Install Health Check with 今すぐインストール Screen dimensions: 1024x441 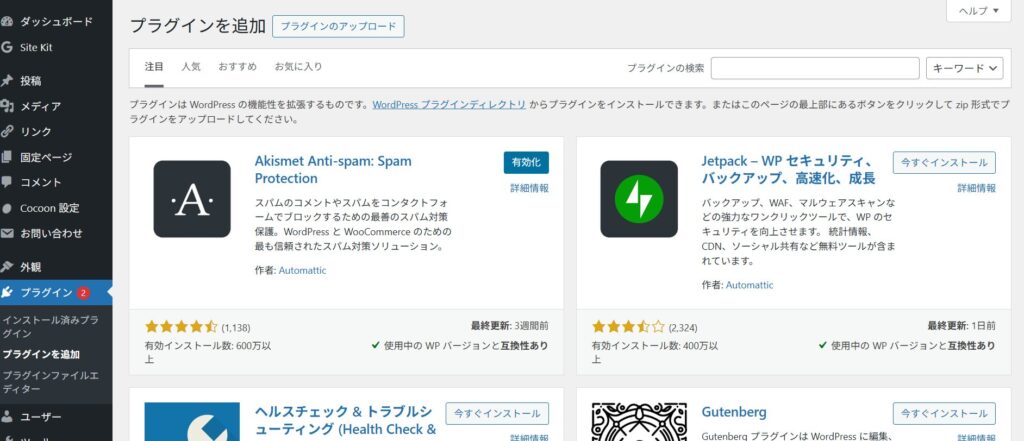498,414
